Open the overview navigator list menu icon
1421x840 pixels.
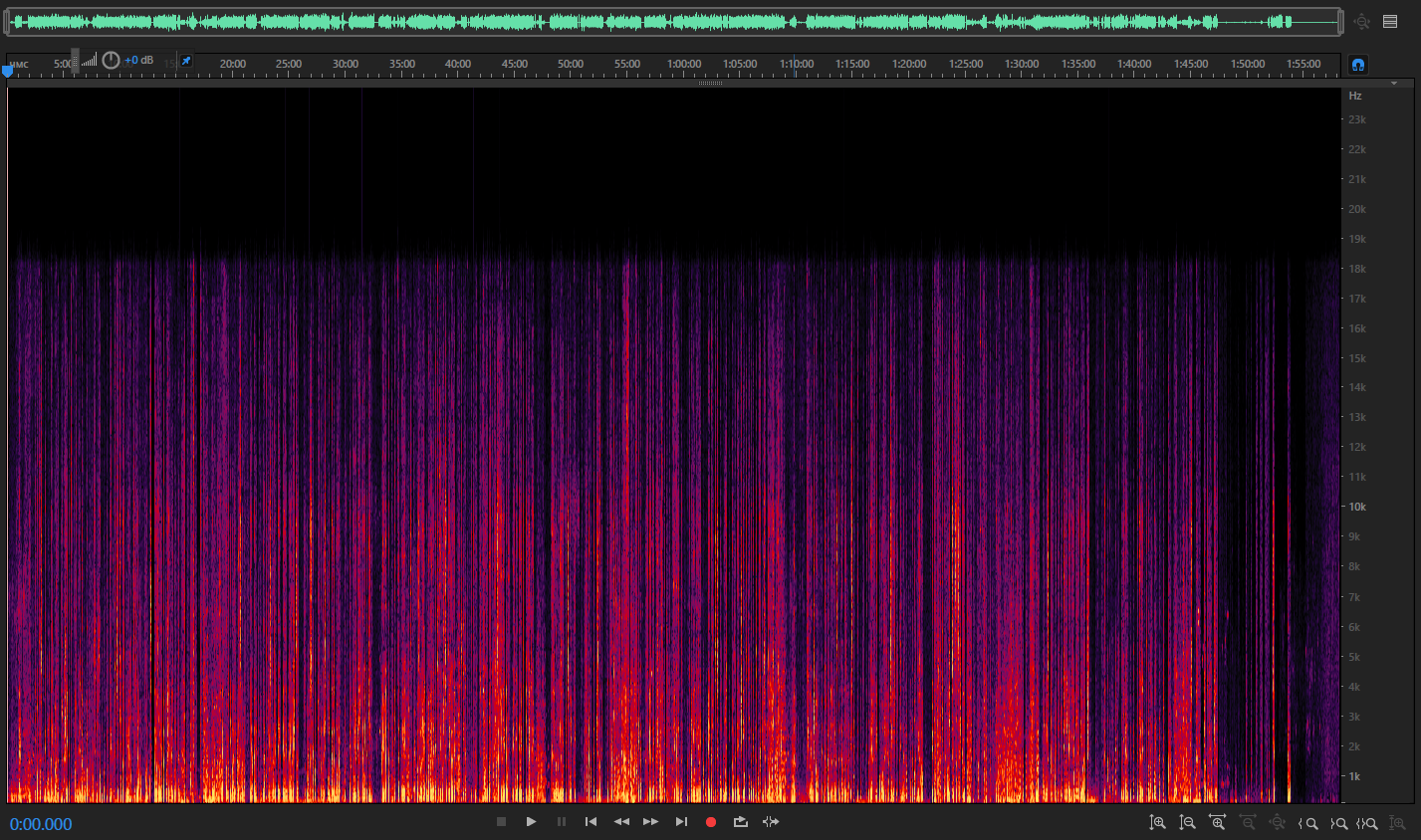pos(1390,21)
